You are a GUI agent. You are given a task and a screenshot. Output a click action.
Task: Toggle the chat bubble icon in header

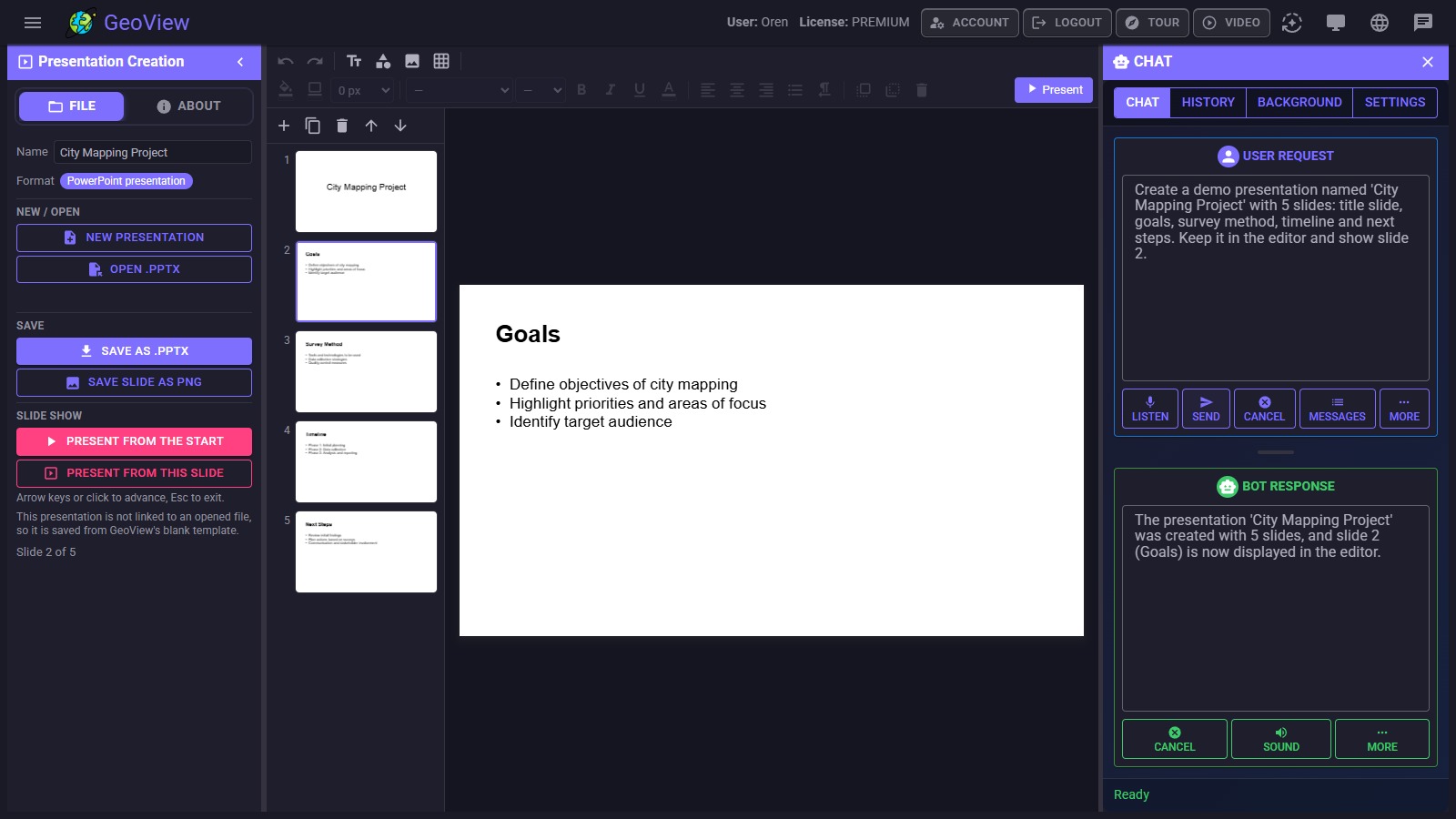[1423, 23]
